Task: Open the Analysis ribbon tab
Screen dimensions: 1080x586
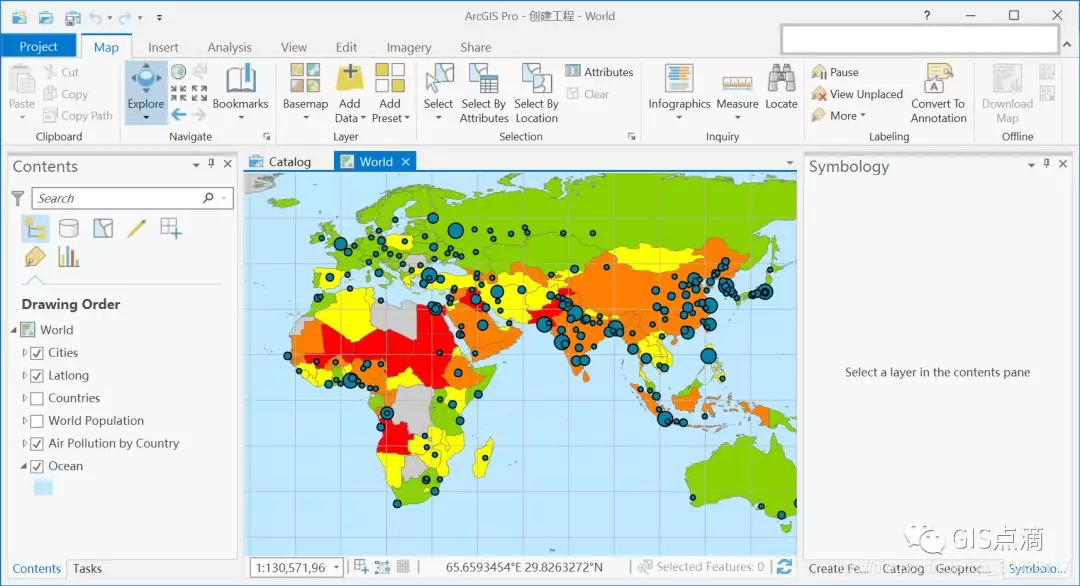Action: pos(229,47)
